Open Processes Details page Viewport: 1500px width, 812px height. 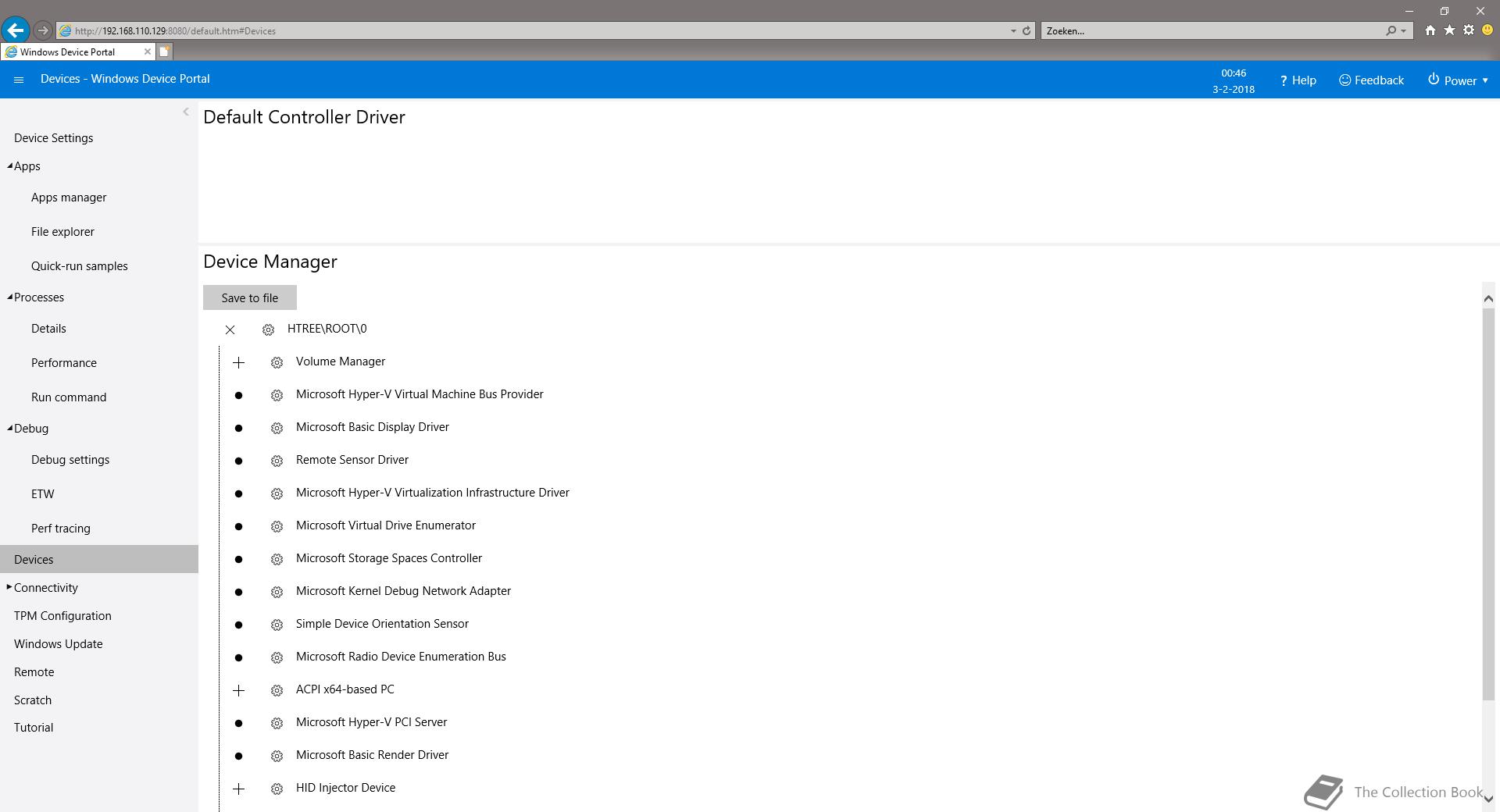(48, 329)
